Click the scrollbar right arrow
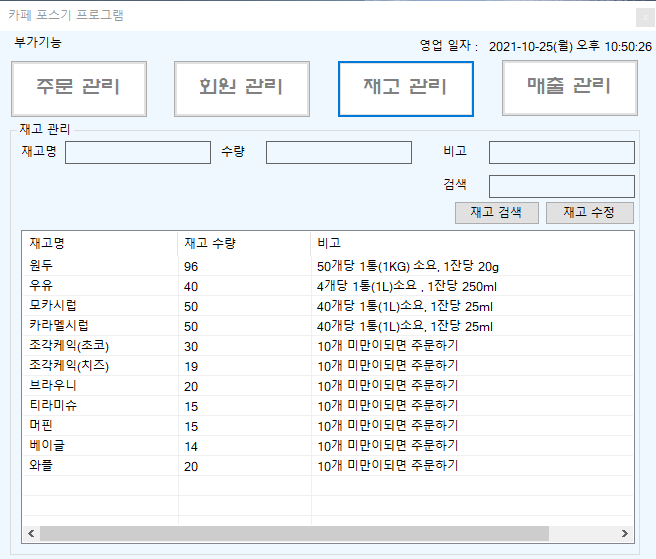 pyautogui.click(x=625, y=533)
